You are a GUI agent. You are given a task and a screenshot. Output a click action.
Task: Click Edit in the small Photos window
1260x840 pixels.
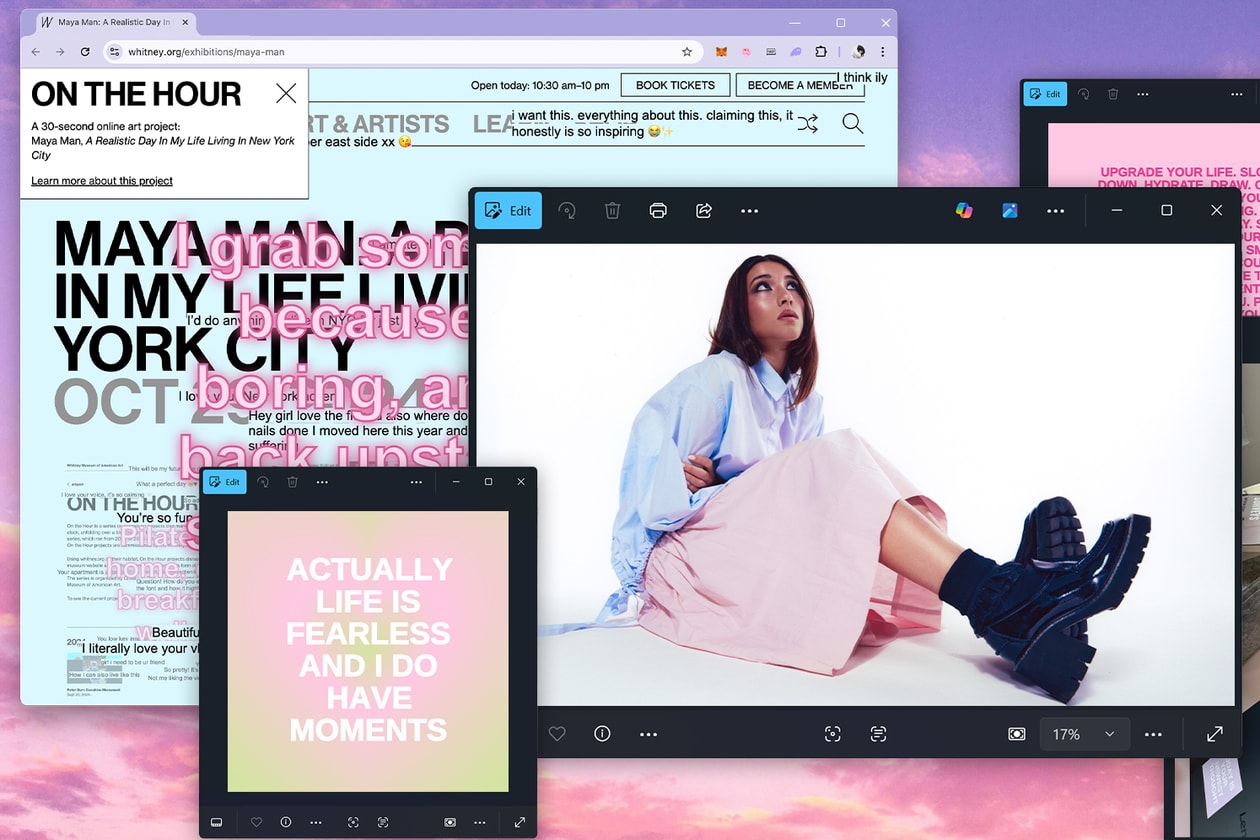[225, 482]
